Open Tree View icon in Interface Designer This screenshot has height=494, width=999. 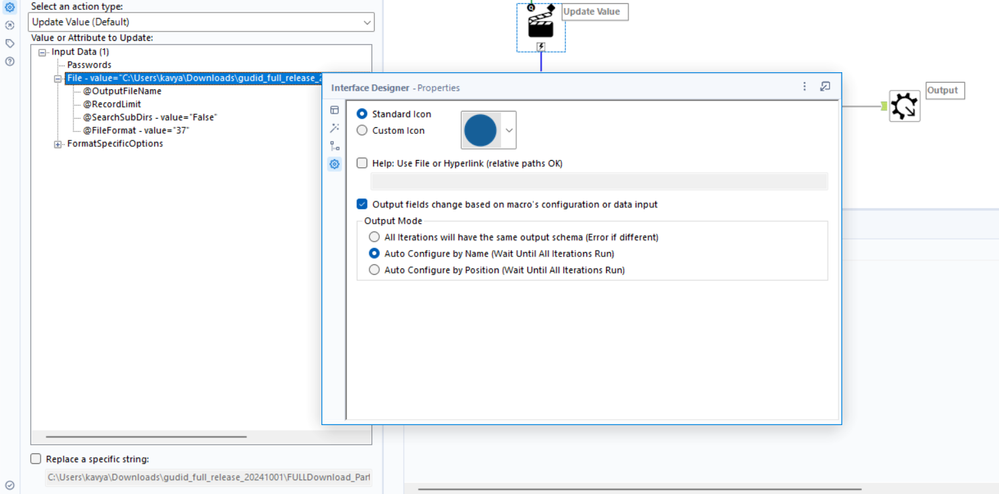coord(334,146)
